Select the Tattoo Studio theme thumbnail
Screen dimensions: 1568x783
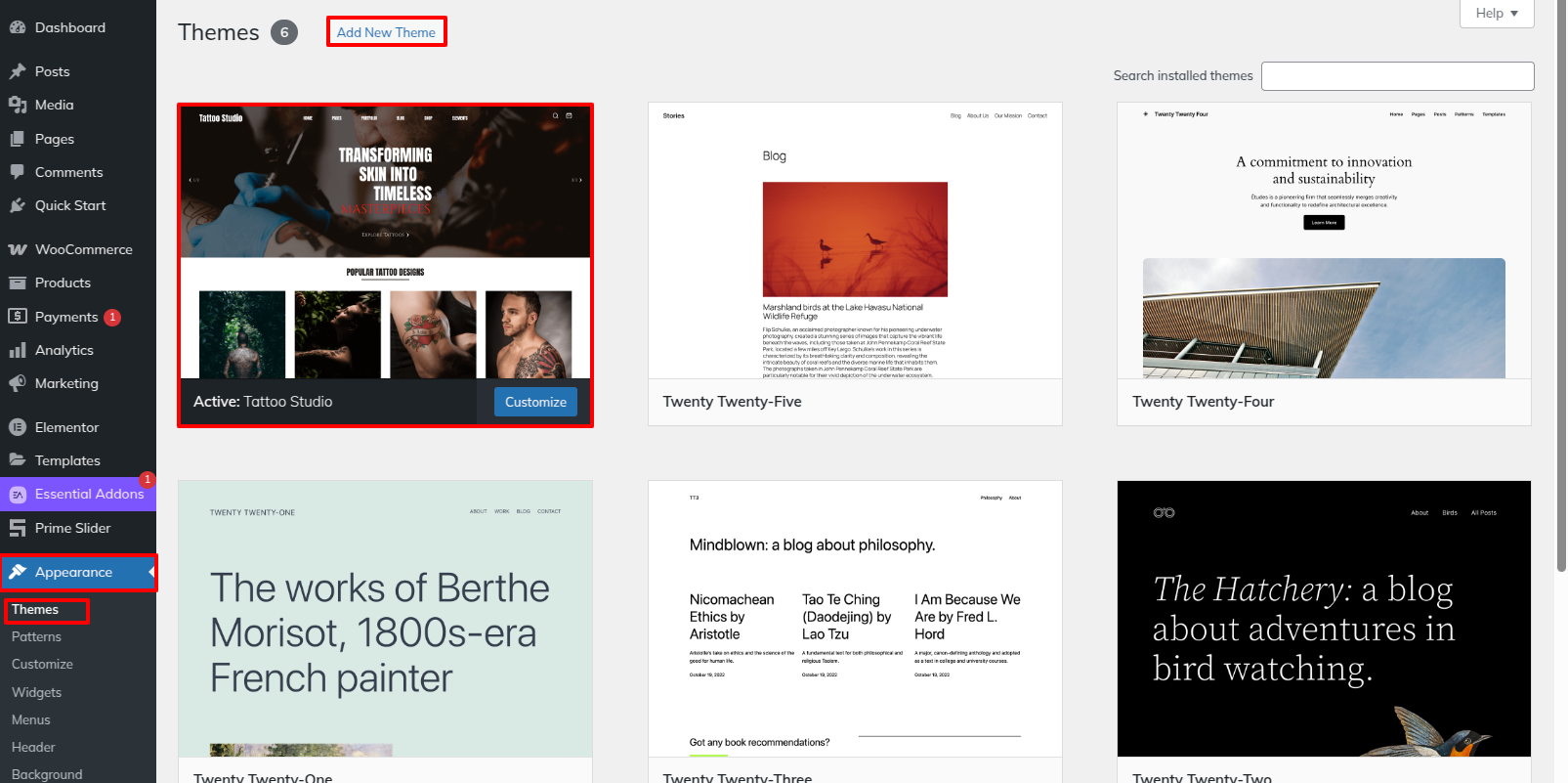tap(385, 241)
